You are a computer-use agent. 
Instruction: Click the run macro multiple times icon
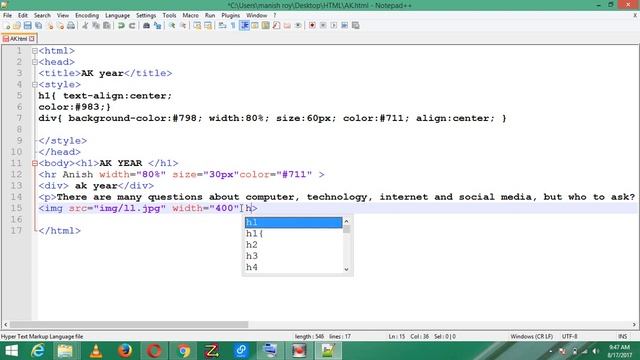(x=344, y=25)
